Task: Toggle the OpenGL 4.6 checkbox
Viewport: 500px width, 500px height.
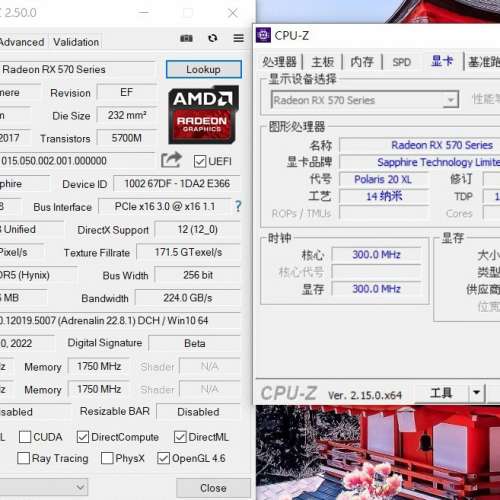Action: pos(163,458)
